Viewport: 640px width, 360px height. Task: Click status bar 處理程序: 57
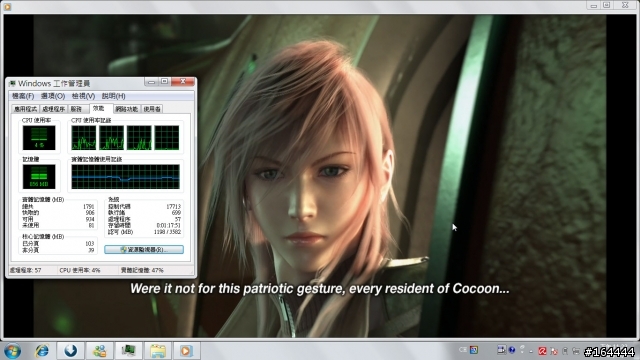(x=25, y=270)
